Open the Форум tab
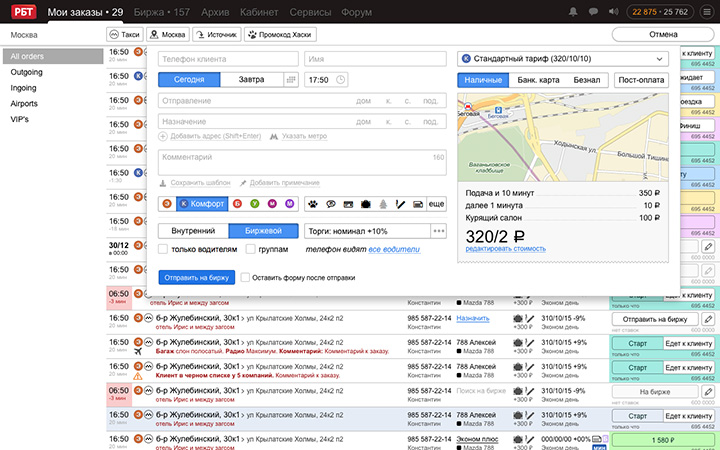The image size is (720, 450). click(x=356, y=12)
